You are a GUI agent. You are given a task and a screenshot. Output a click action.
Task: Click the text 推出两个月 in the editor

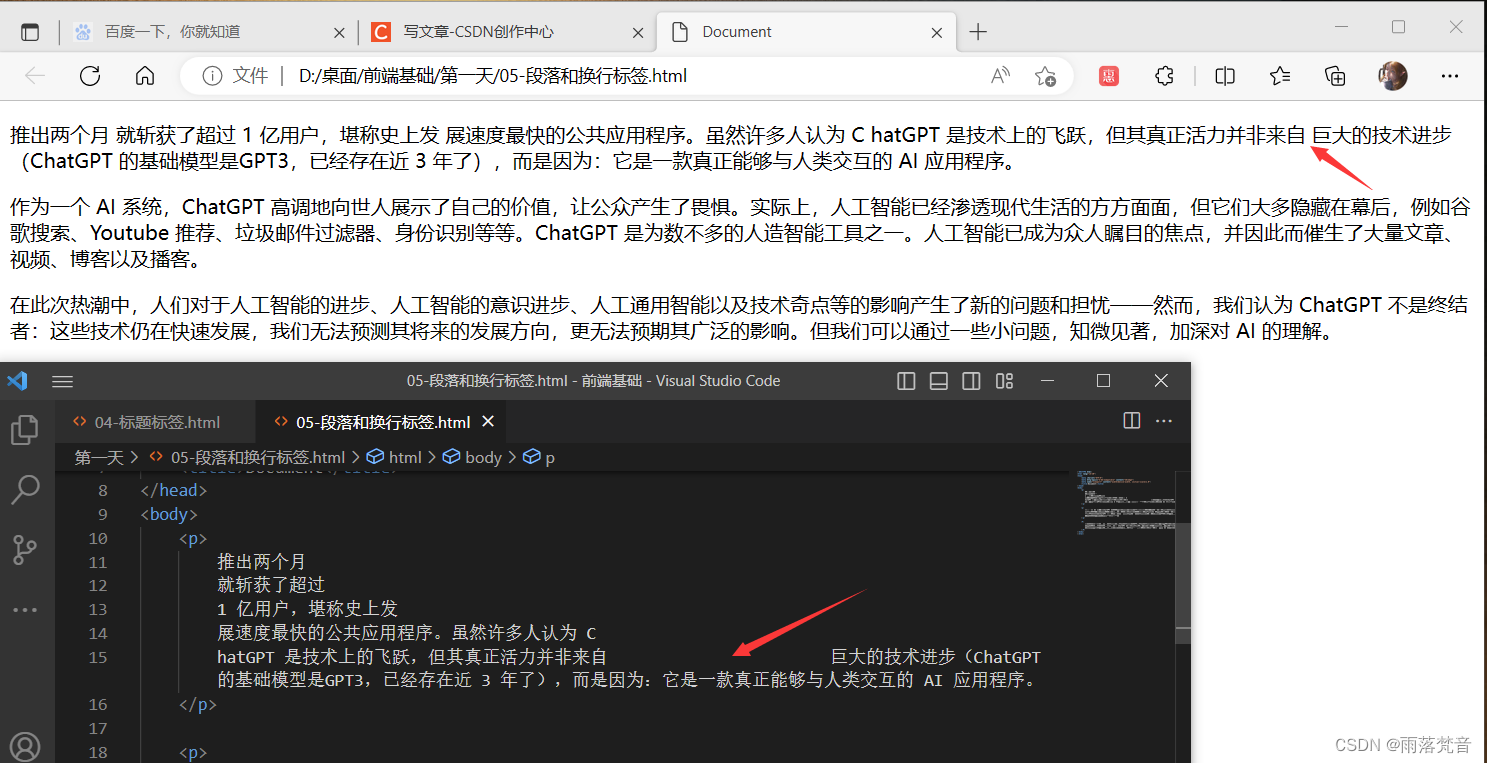(262, 562)
